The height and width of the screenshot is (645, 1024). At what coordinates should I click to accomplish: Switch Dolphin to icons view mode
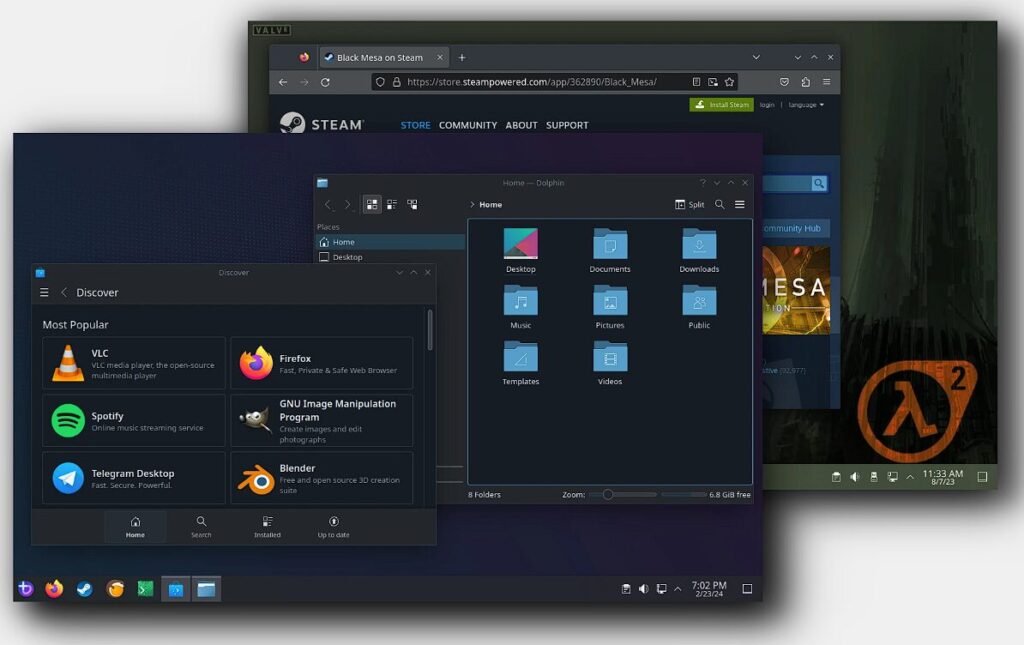tap(372, 204)
